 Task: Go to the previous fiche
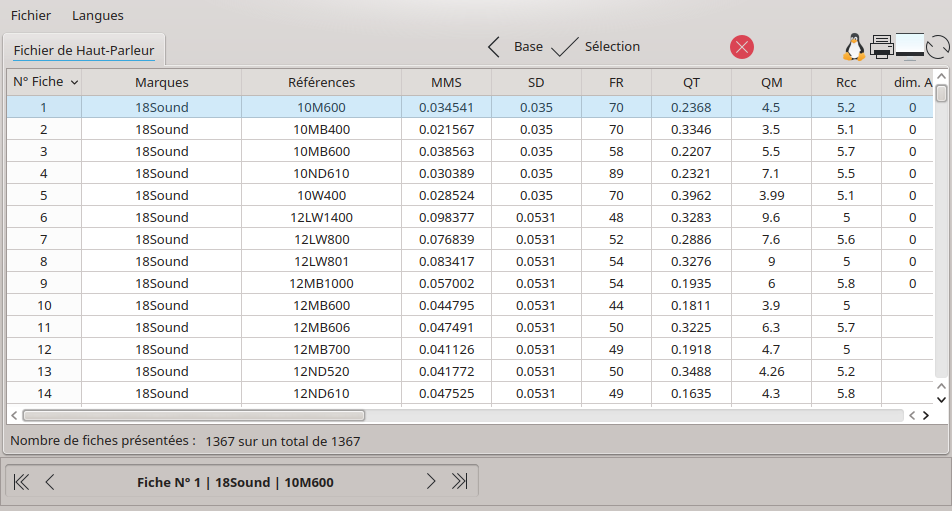click(x=50, y=482)
